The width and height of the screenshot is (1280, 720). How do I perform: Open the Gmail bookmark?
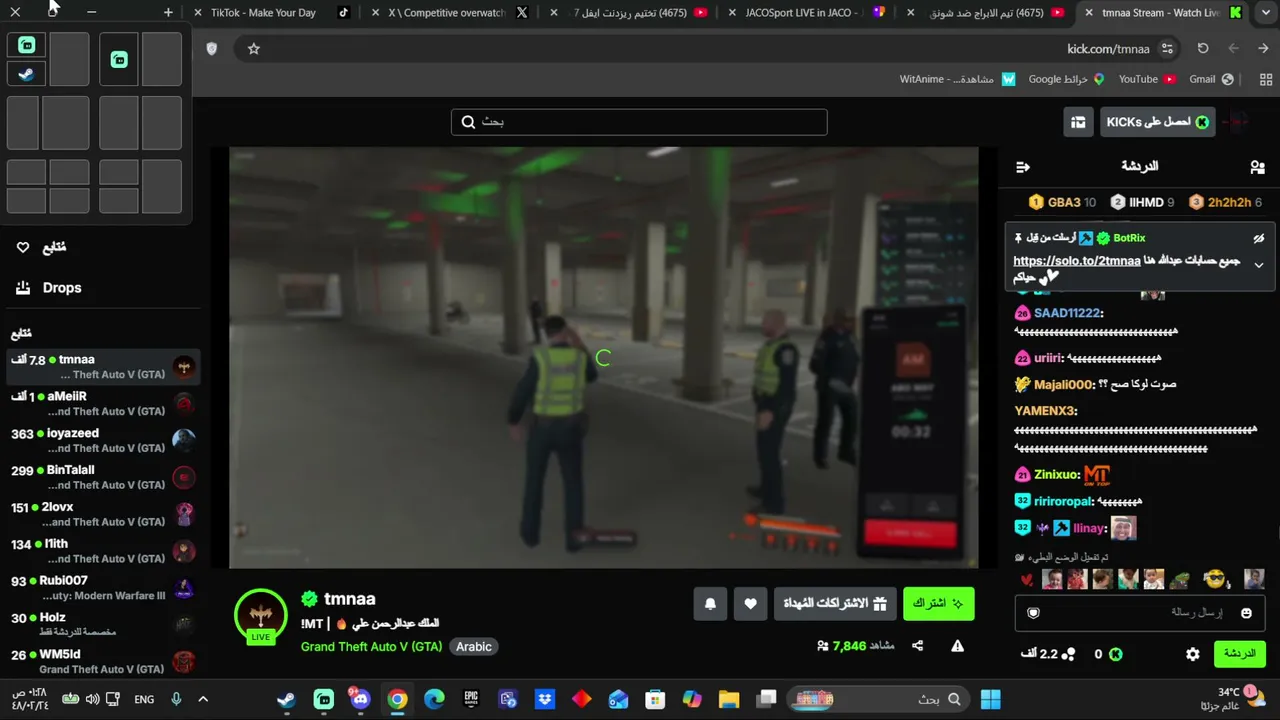pos(1211,79)
